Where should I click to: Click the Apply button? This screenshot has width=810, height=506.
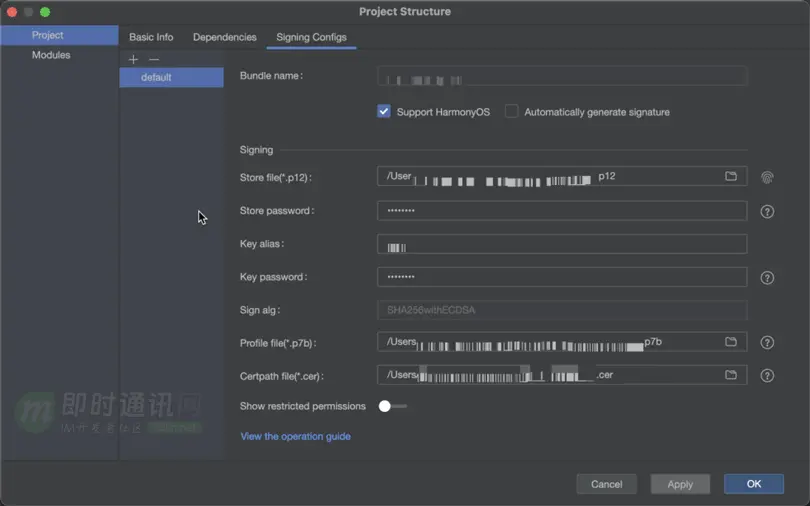pyautogui.click(x=680, y=484)
